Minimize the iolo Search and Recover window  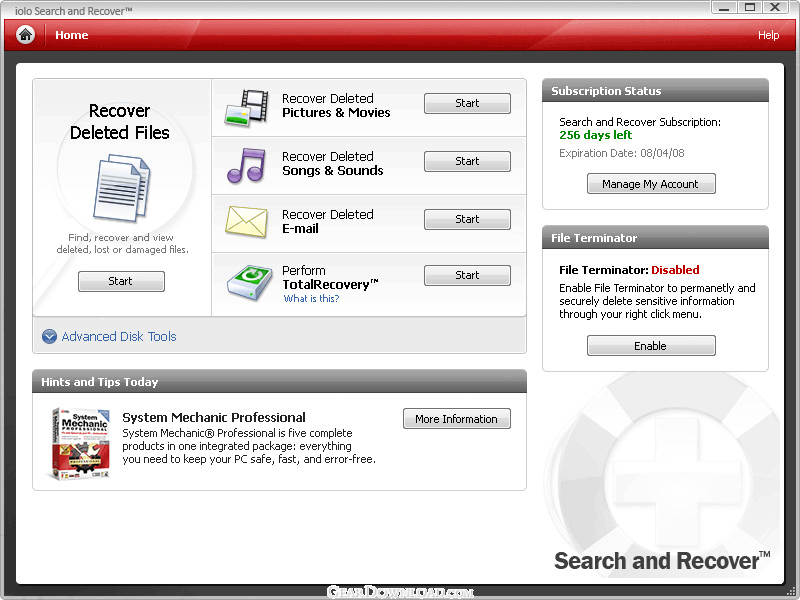(x=724, y=7)
